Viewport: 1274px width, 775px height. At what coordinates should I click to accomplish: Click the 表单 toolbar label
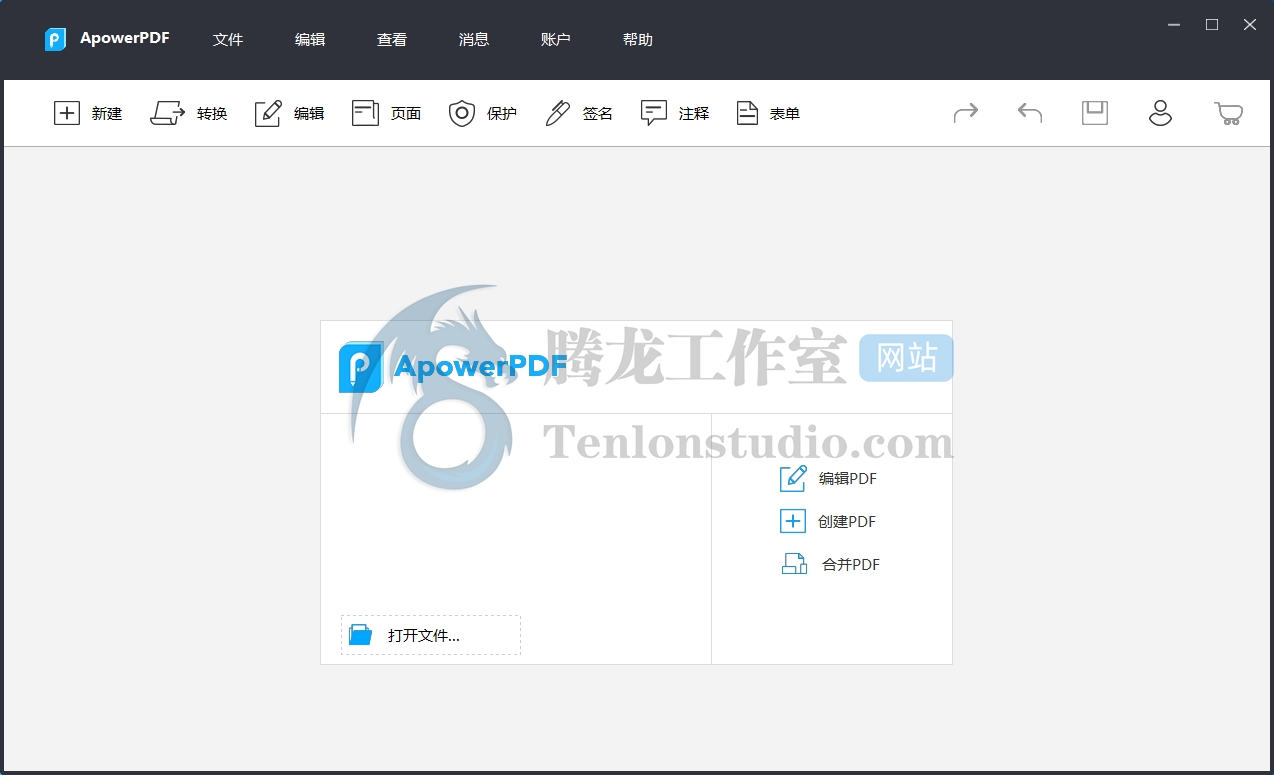coord(785,114)
